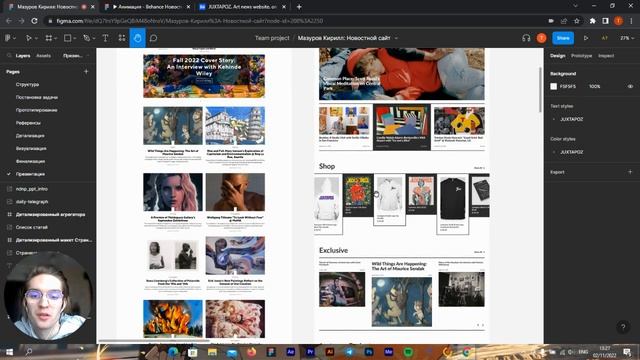Switch to the Layers tab

coord(23,56)
